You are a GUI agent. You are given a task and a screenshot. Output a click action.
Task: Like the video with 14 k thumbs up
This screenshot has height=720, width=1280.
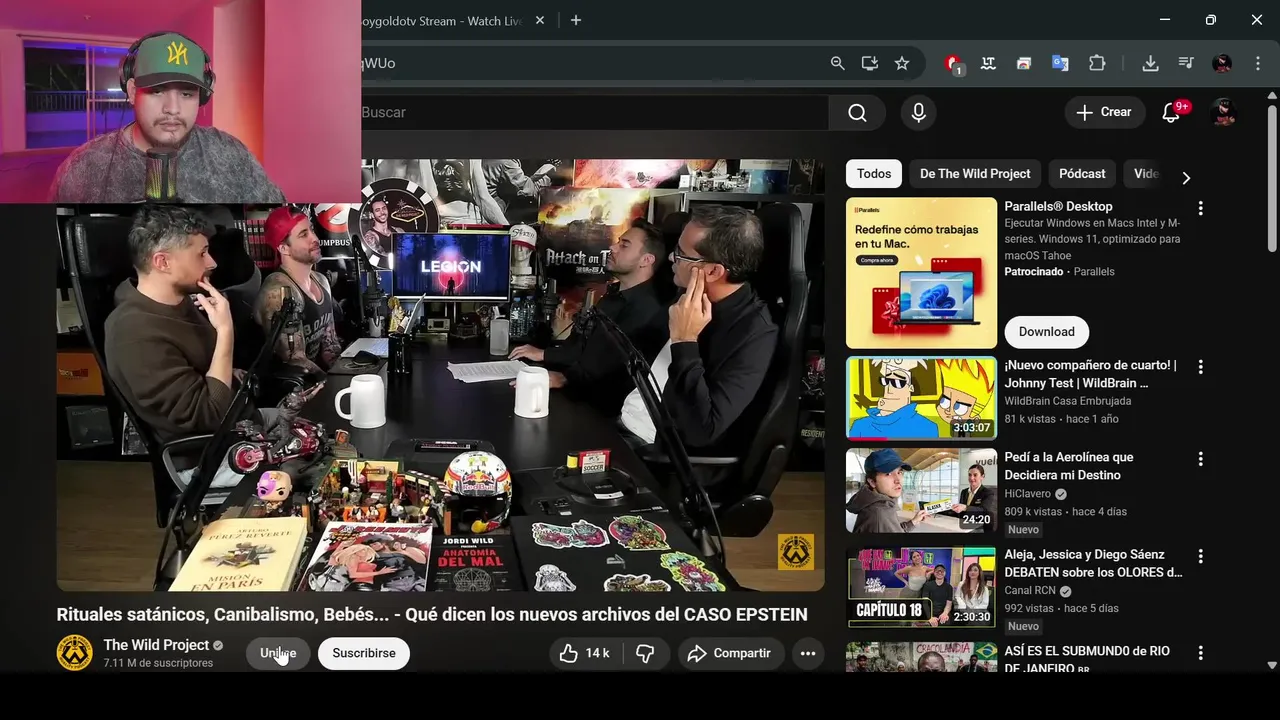pos(586,653)
